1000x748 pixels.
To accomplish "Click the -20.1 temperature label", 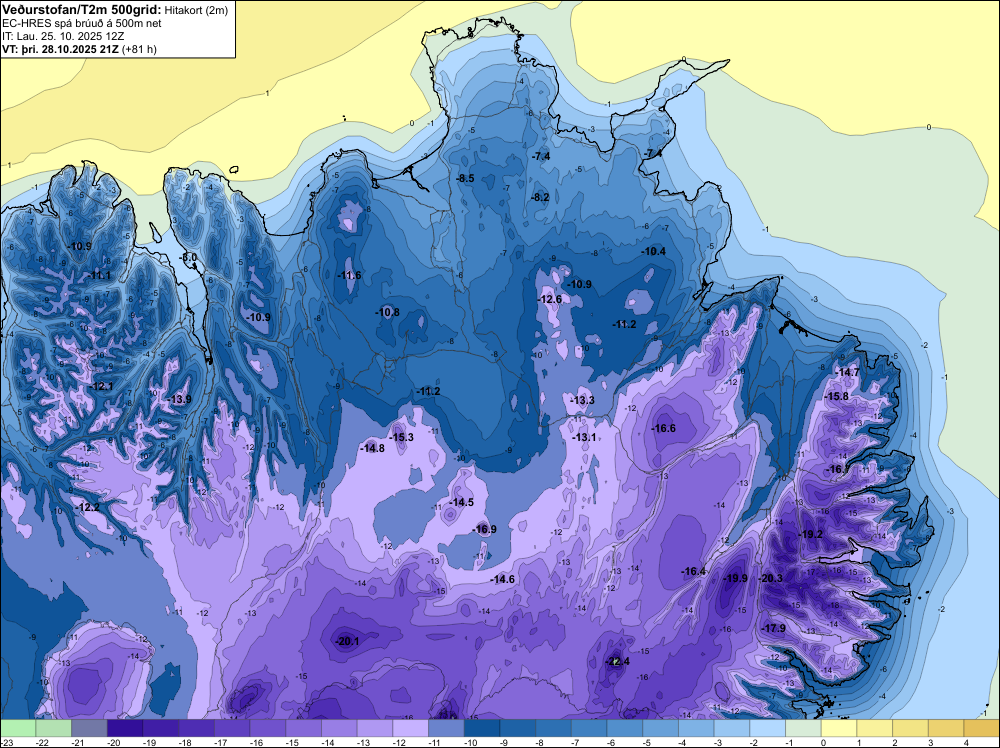I will coord(347,642).
